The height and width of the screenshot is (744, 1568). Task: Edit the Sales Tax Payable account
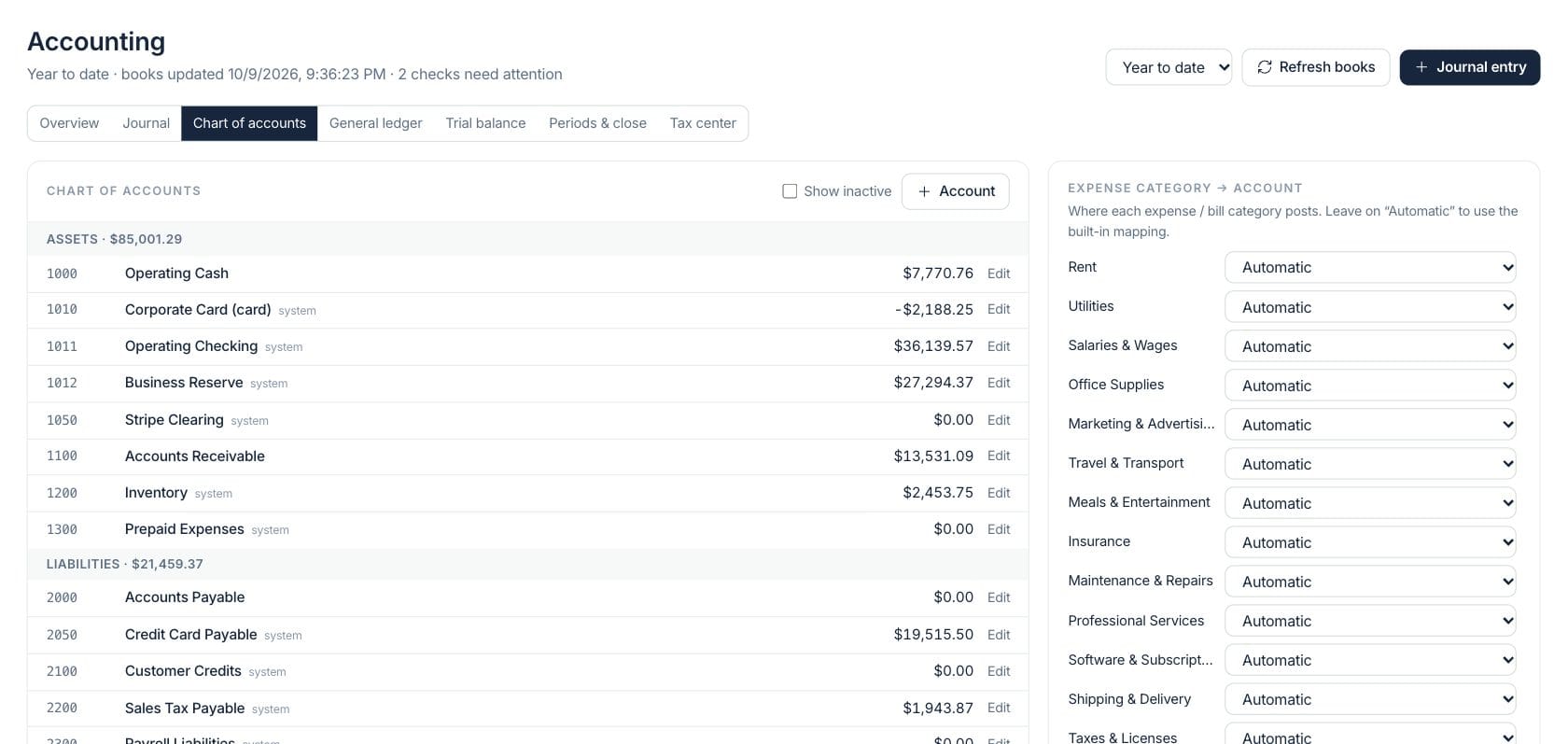[999, 709]
